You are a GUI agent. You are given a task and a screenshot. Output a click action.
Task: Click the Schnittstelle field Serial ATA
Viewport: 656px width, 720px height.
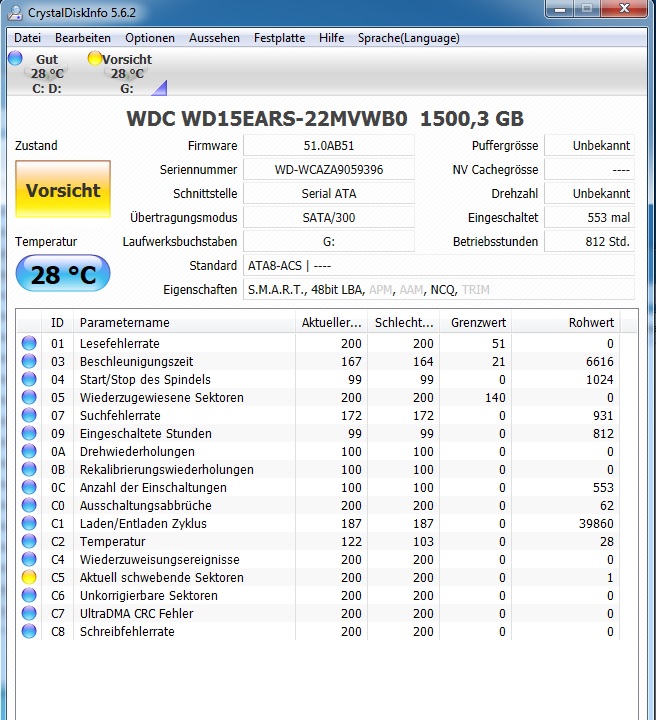click(329, 193)
